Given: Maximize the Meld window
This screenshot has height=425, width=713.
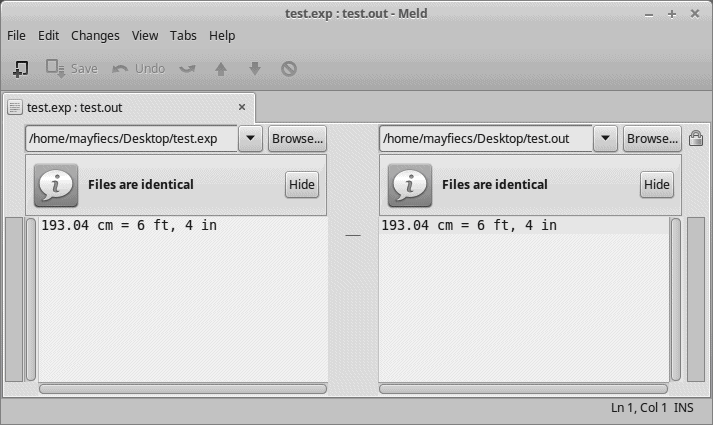Looking at the screenshot, I should click(x=672, y=14).
